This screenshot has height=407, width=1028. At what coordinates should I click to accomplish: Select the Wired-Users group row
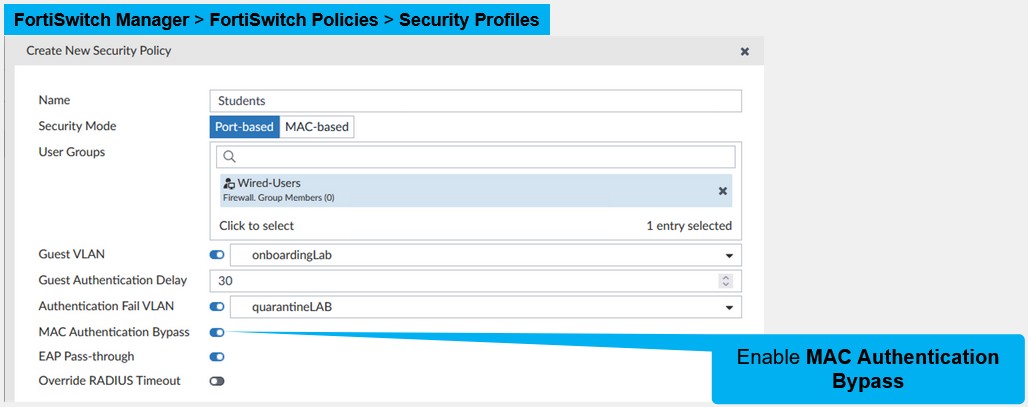(x=476, y=190)
